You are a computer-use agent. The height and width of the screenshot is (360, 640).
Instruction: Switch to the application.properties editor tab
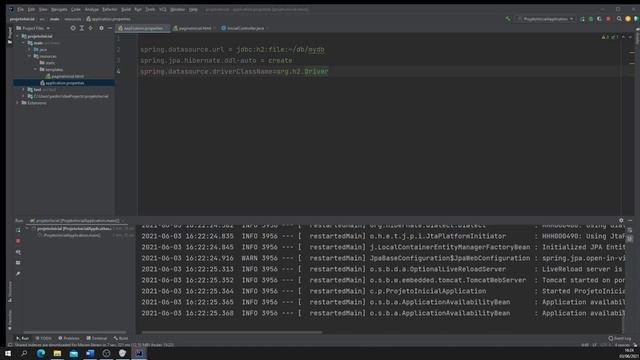point(143,28)
